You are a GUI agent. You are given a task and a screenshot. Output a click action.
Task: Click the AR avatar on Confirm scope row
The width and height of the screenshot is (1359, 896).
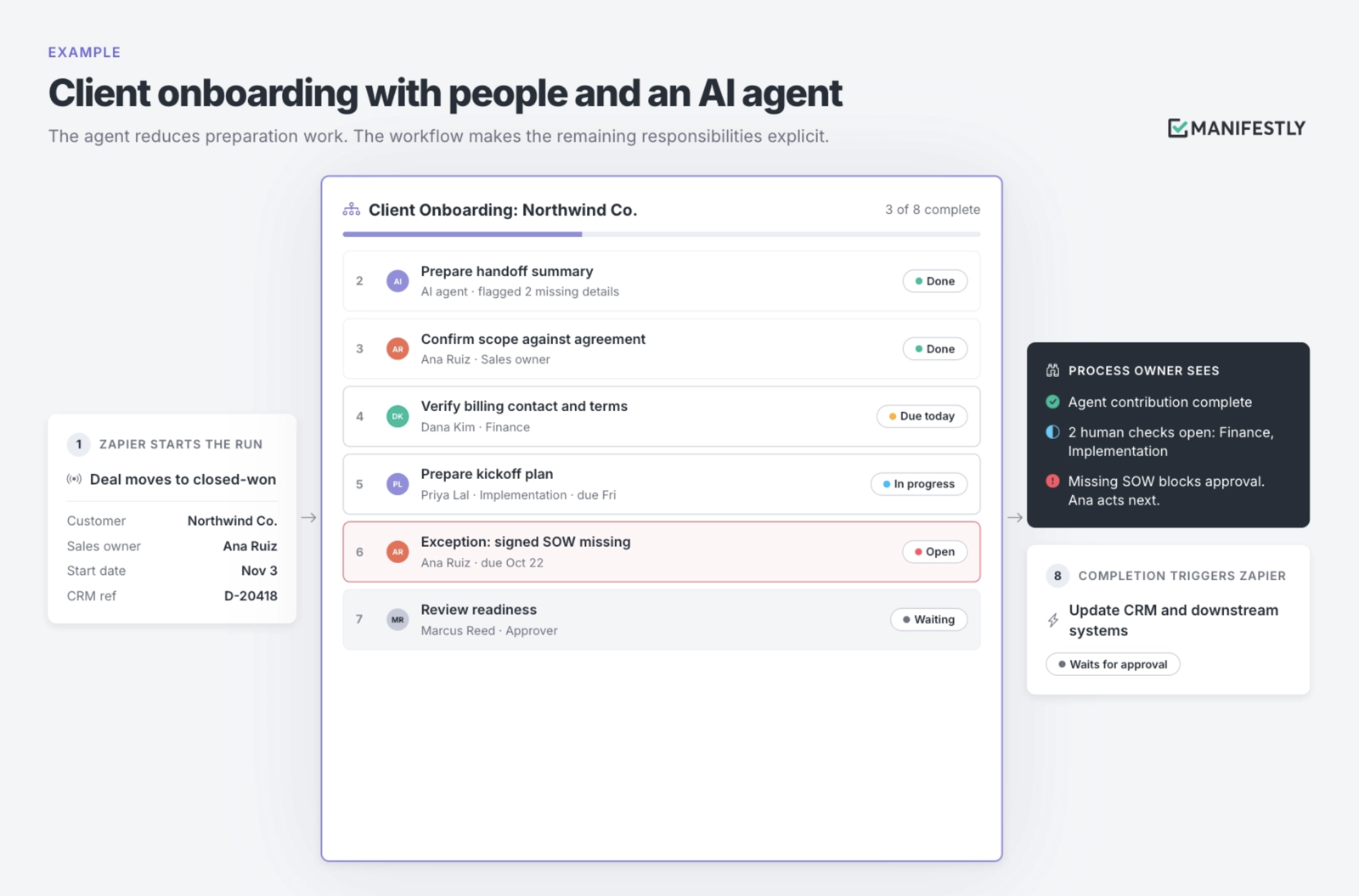tap(398, 349)
